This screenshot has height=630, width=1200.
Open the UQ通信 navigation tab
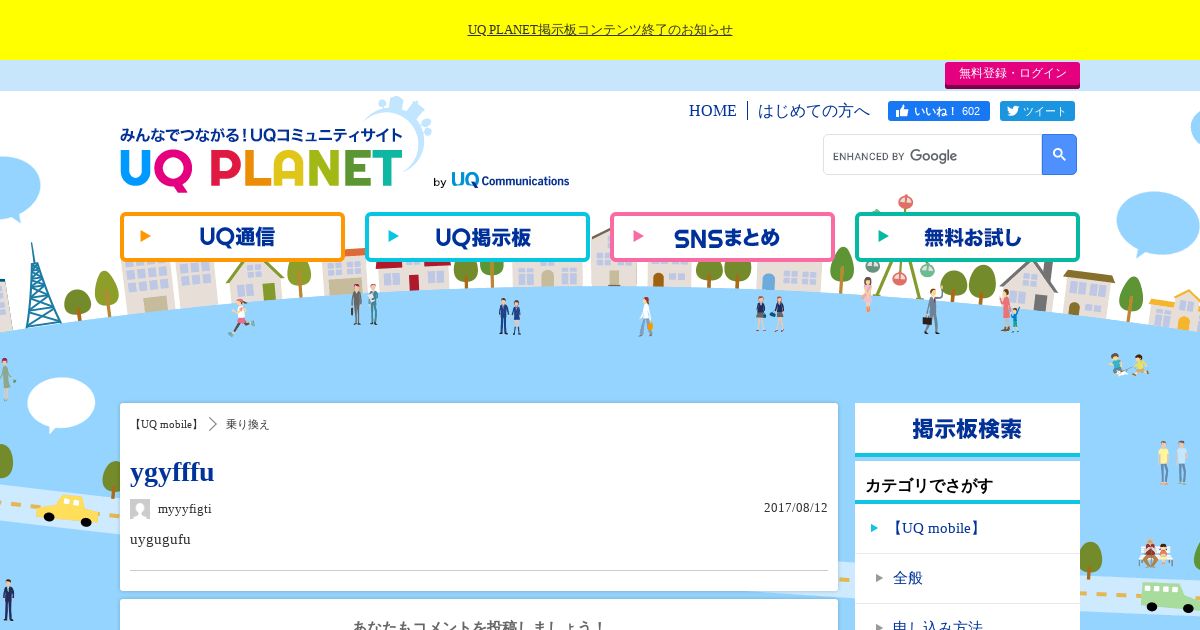coord(232,237)
